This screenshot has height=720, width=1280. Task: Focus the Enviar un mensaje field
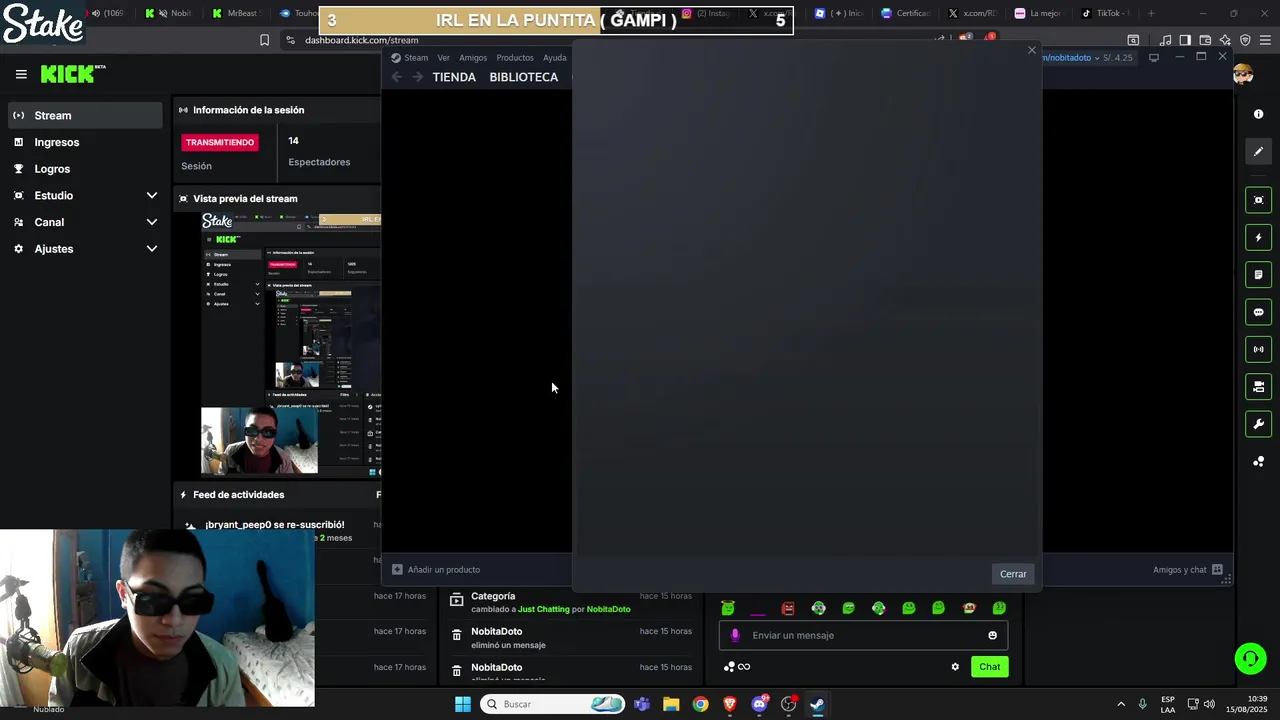(x=863, y=635)
